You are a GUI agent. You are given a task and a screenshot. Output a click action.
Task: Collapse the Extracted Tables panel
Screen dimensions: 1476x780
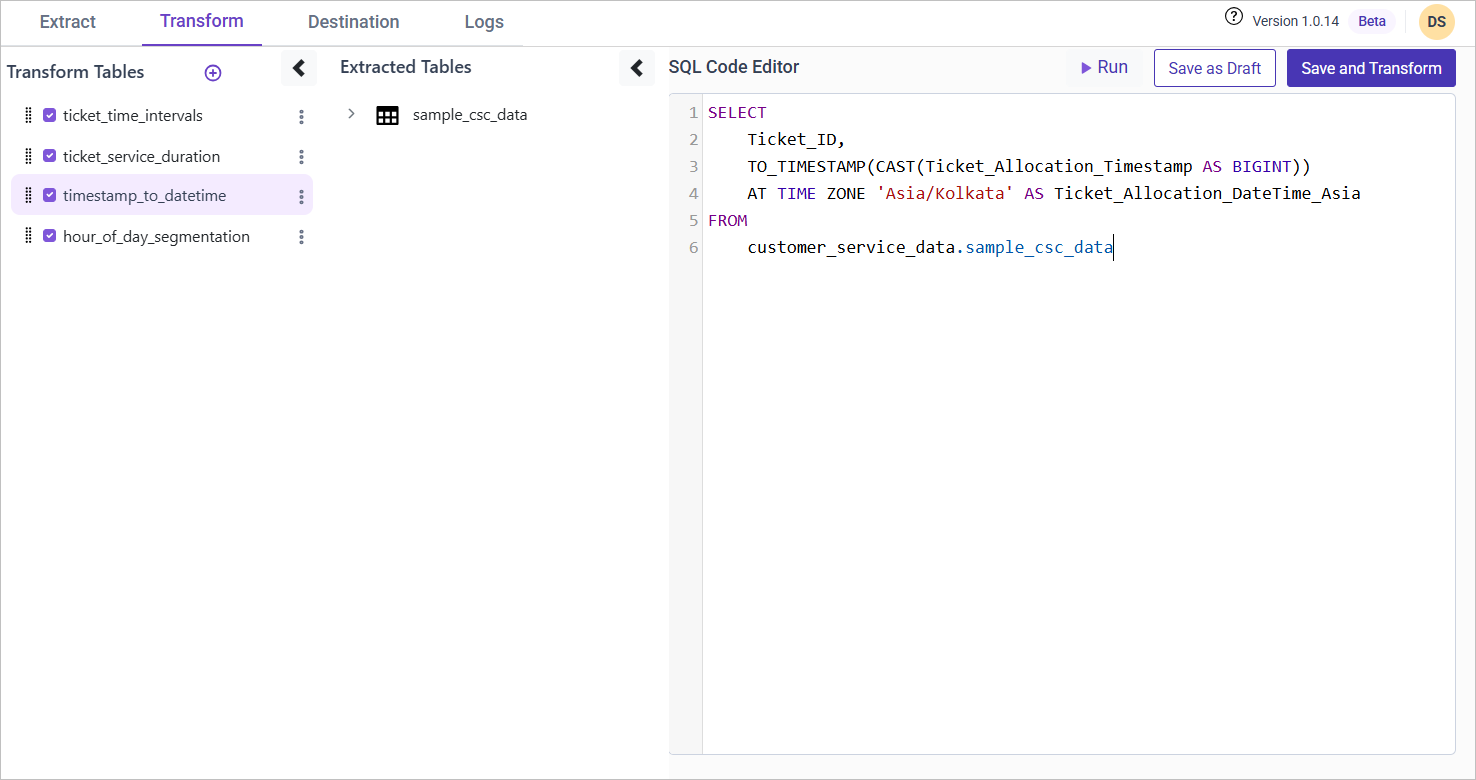pos(636,68)
